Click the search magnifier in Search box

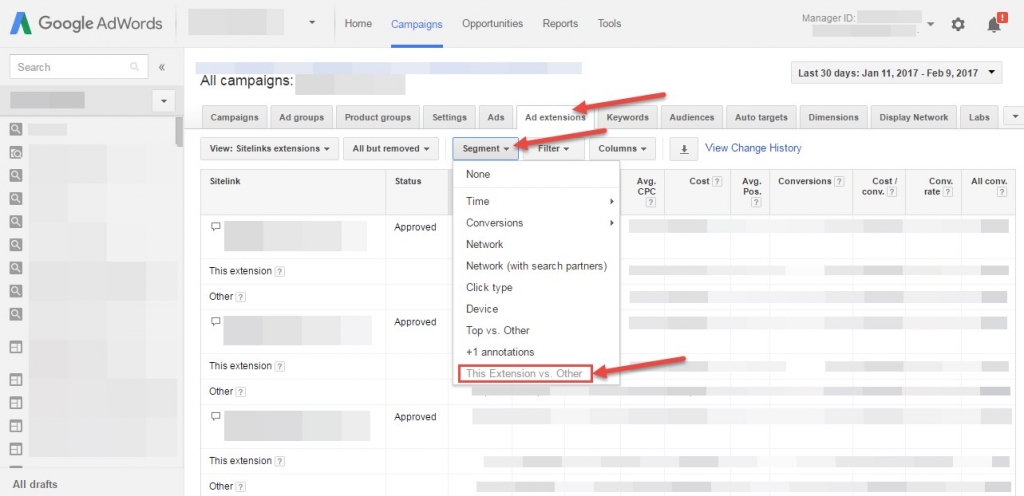pyautogui.click(x=135, y=67)
